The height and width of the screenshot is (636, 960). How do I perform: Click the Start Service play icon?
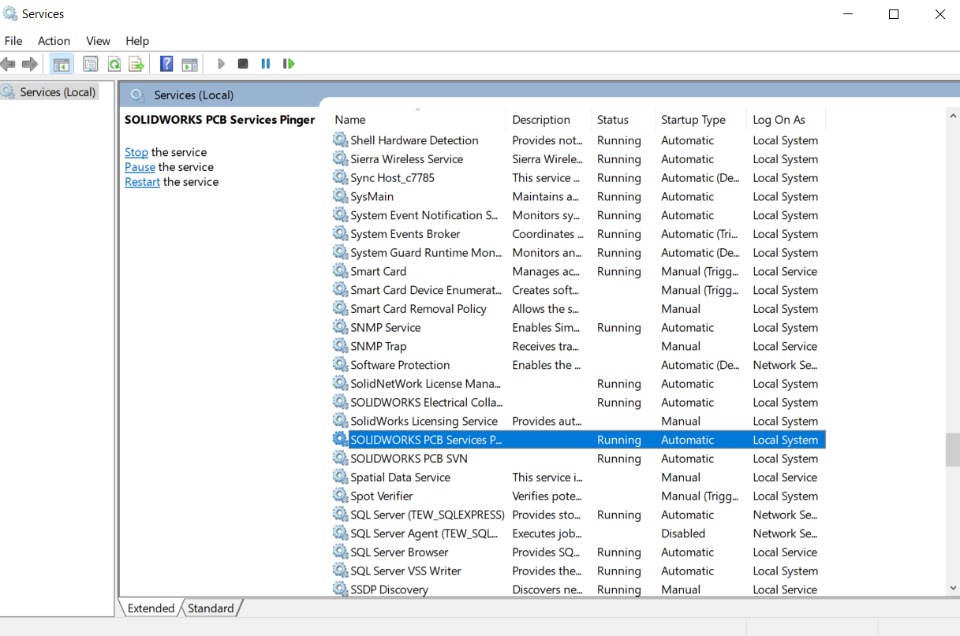pos(221,64)
